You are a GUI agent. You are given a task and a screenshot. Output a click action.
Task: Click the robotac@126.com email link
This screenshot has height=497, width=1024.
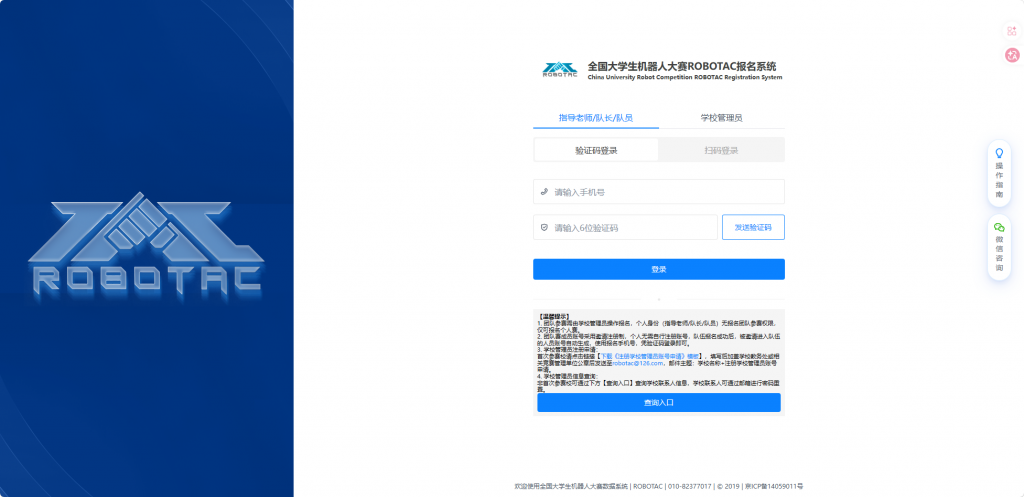[637, 362]
